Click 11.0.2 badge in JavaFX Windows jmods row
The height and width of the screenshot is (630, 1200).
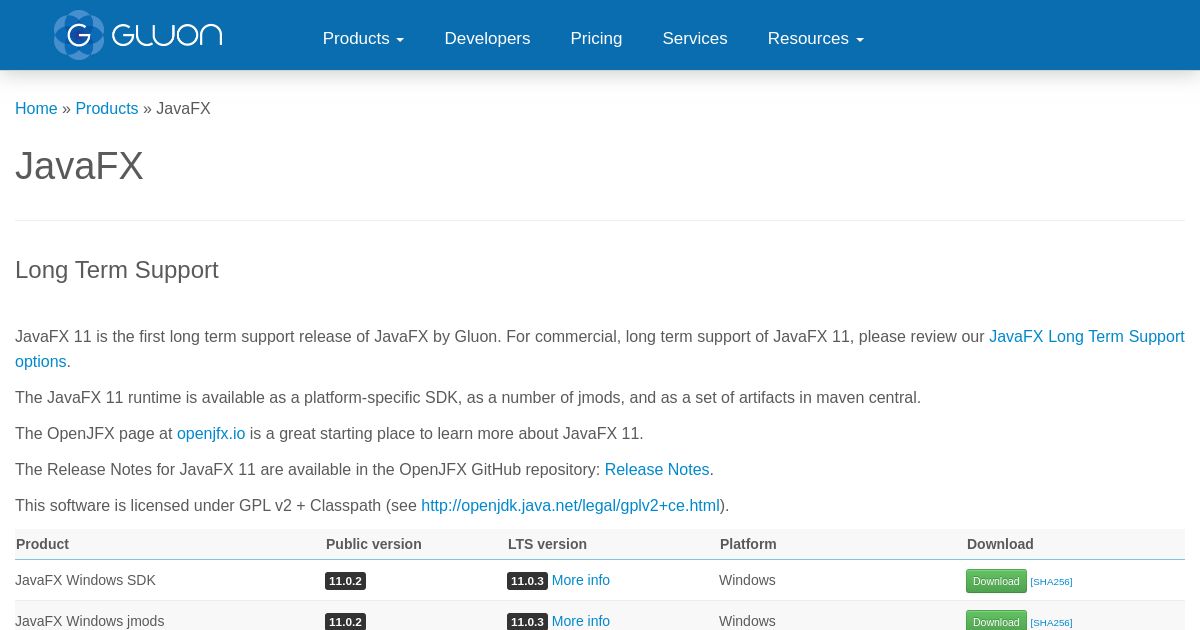345,621
